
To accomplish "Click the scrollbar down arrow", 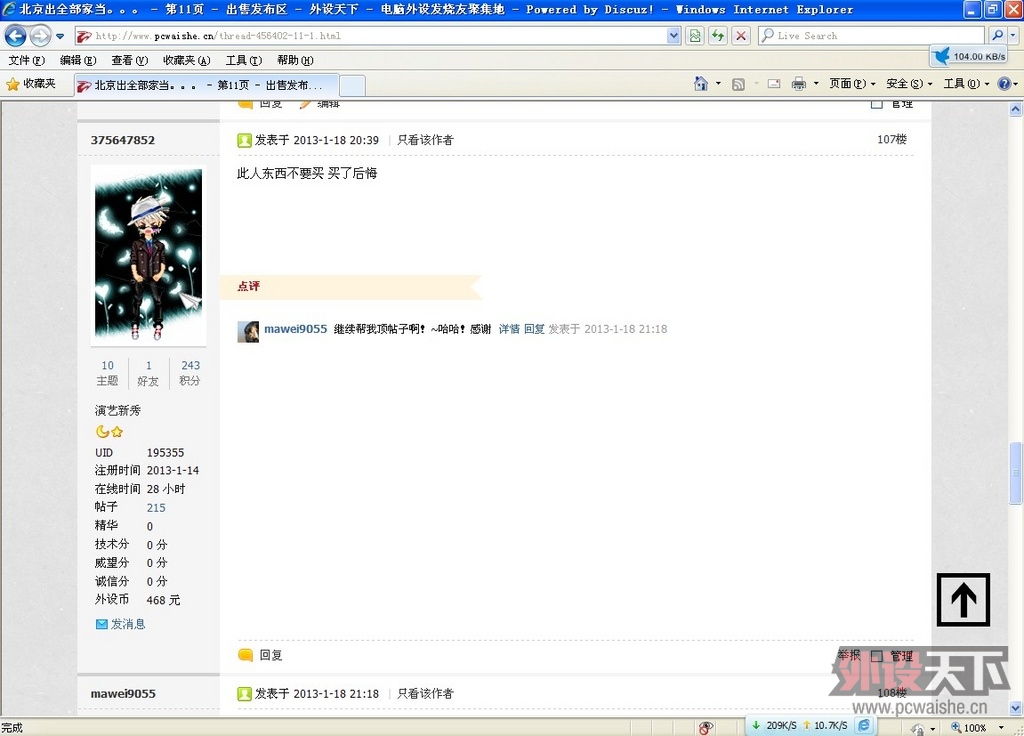I will 1015,707.
